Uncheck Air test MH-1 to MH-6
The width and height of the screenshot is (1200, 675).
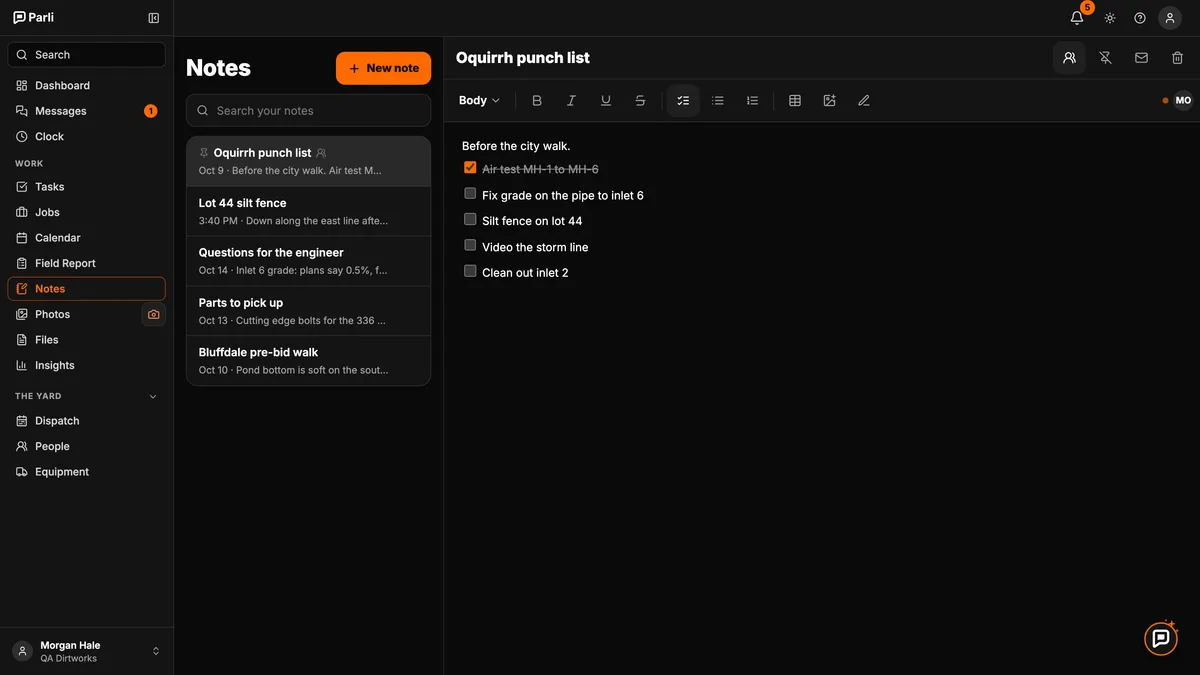coord(470,168)
